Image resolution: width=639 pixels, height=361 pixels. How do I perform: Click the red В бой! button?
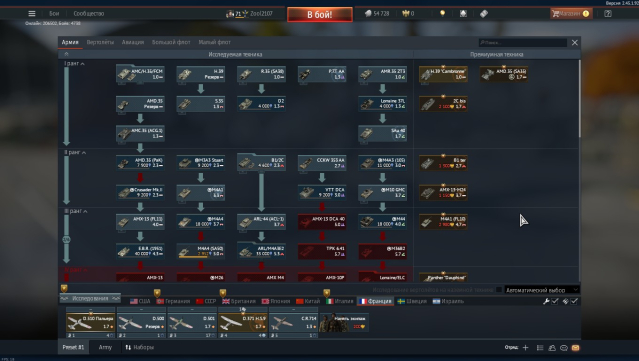click(x=320, y=15)
